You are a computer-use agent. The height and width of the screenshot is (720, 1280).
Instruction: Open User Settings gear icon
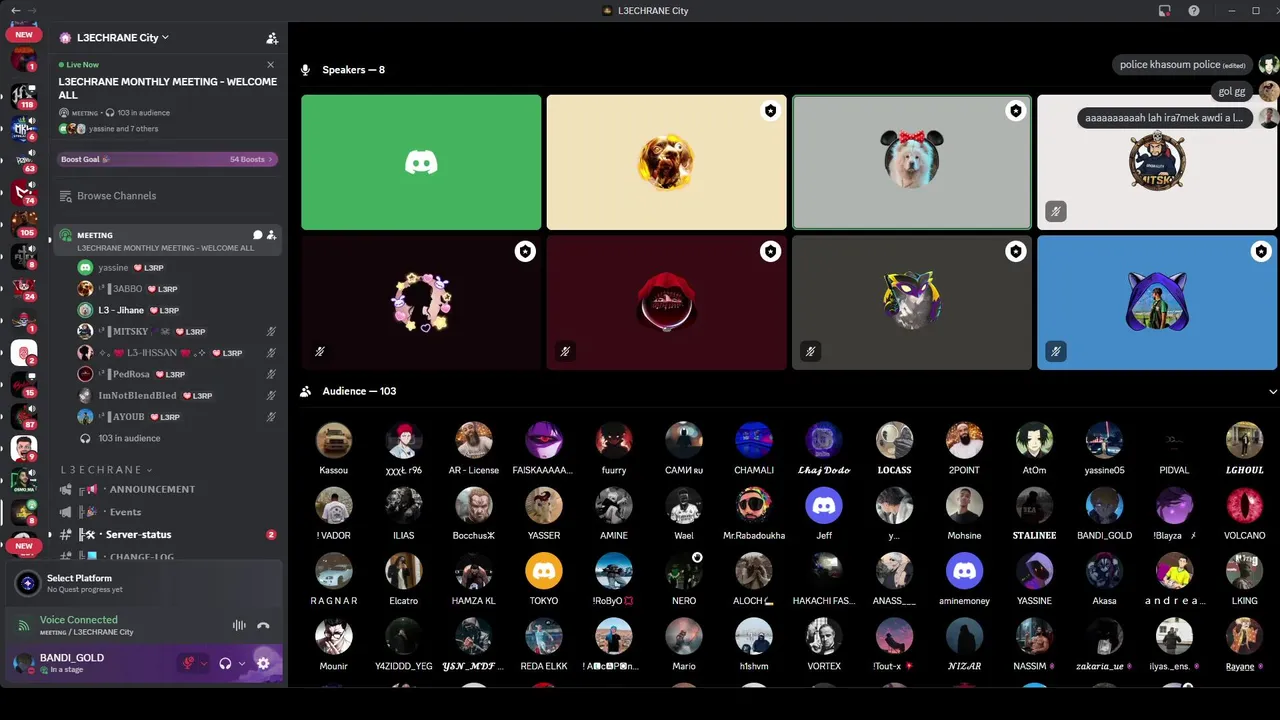(263, 663)
